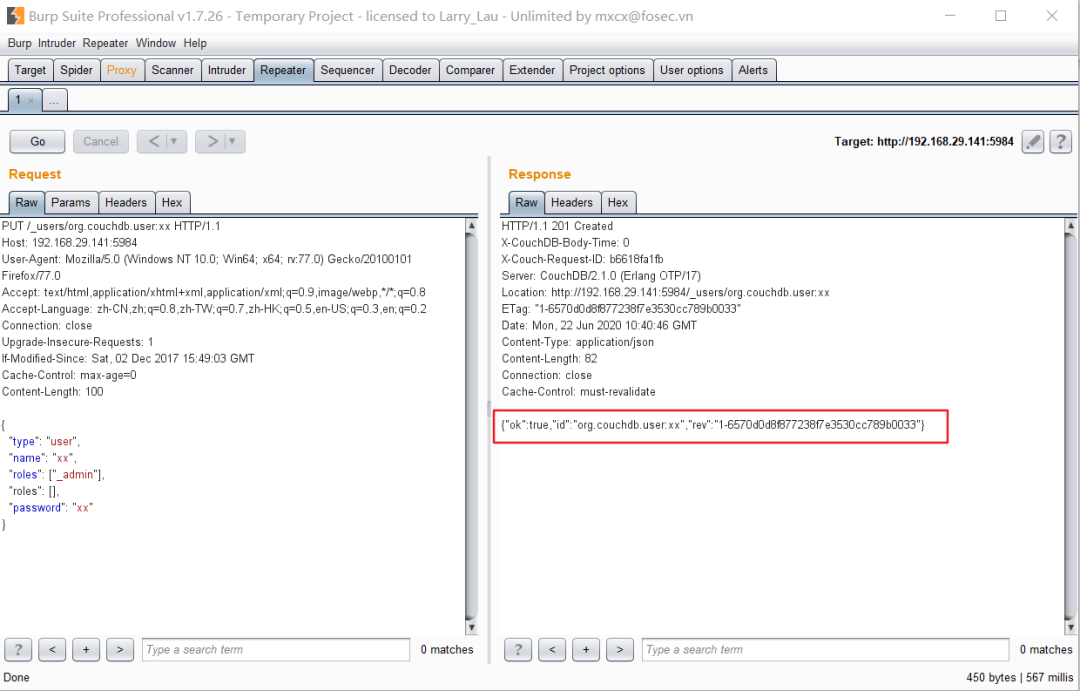The width and height of the screenshot is (1080, 691).
Task: Click the request pane scroll up arrow
Action: [x=472, y=226]
